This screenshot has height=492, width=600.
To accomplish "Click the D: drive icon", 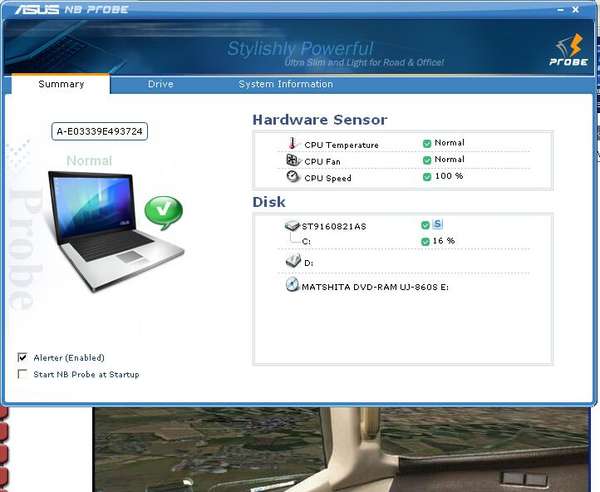I will (293, 261).
